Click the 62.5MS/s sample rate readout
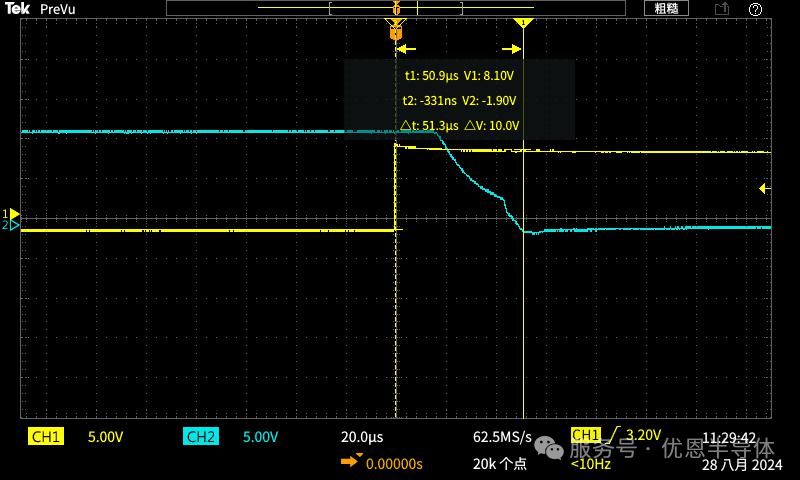800x480 pixels. [x=502, y=437]
